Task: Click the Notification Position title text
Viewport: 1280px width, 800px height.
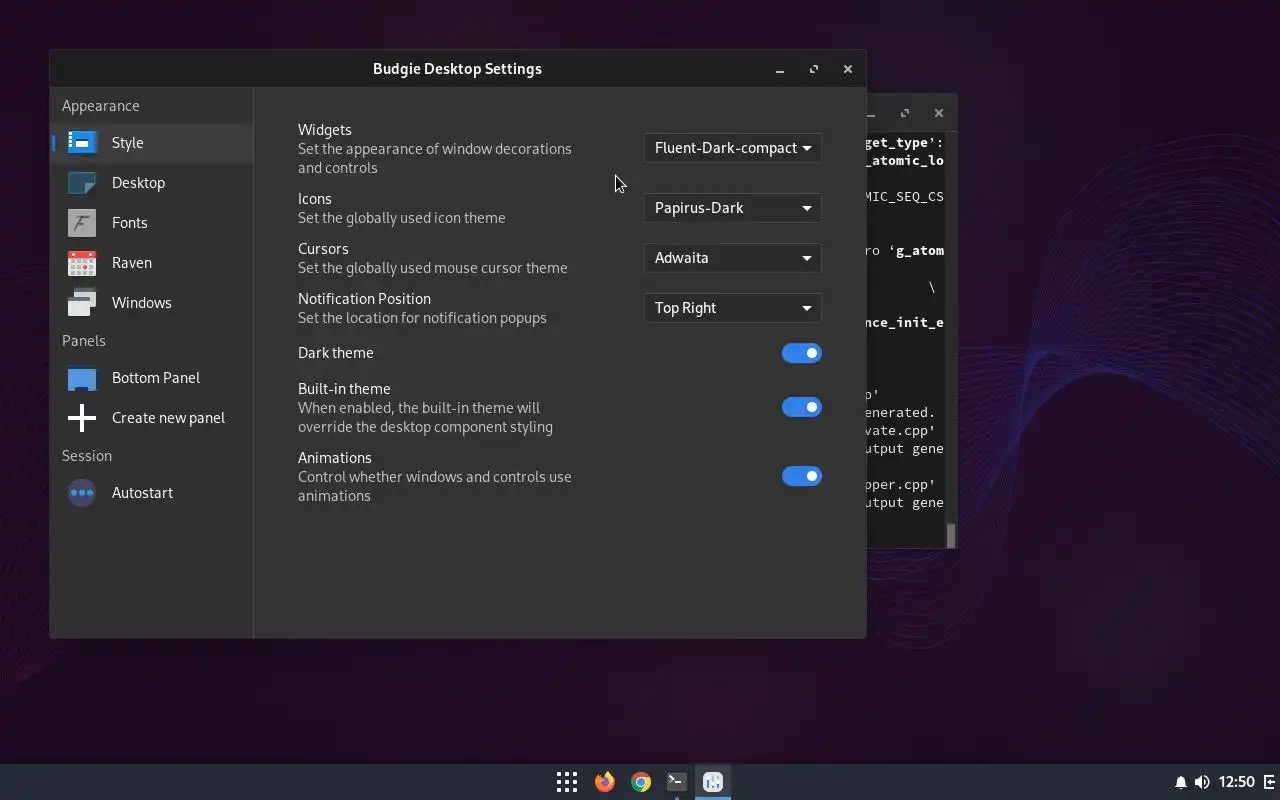Action: pyautogui.click(x=364, y=299)
